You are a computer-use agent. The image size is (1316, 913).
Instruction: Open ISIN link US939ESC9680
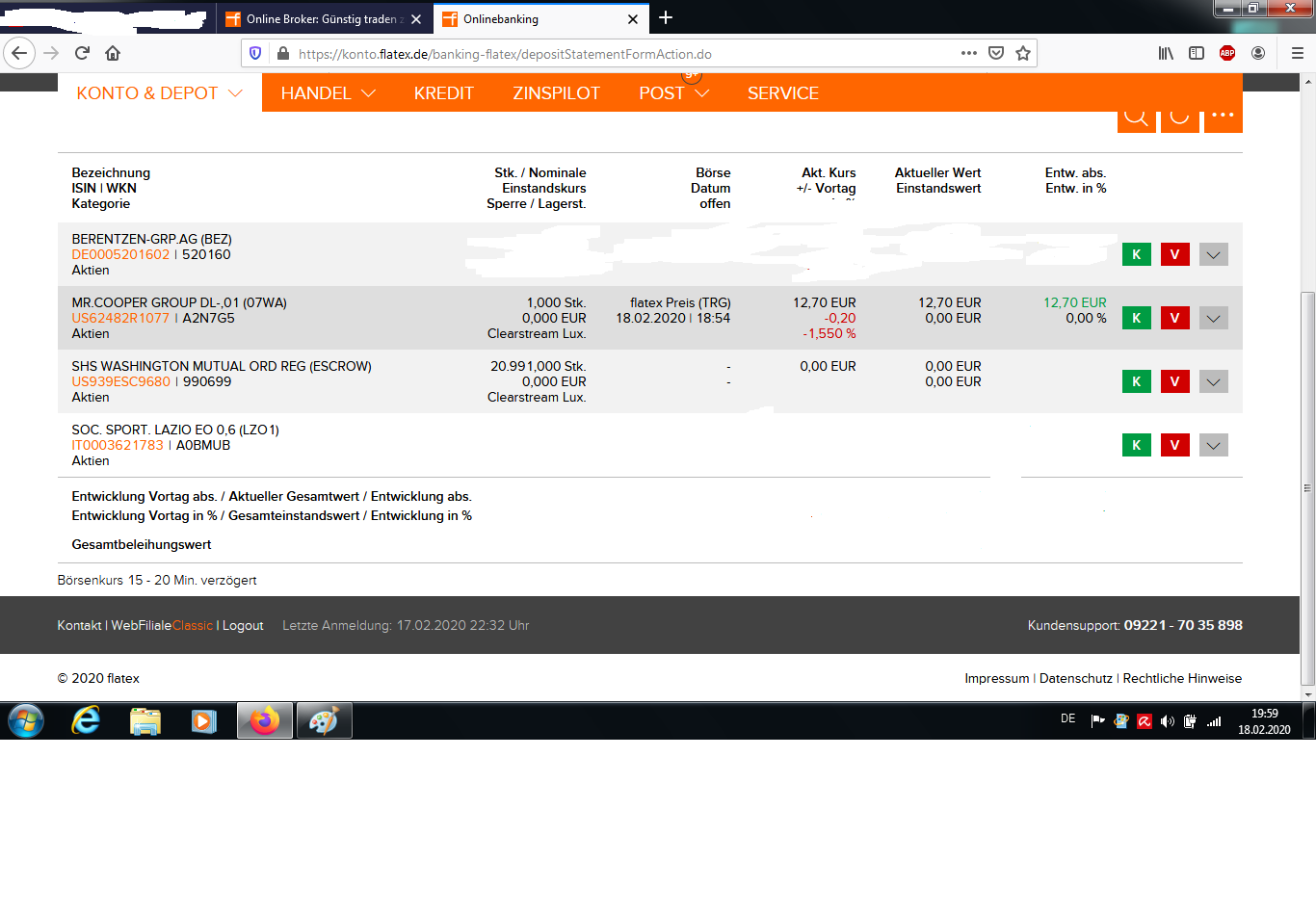[120, 381]
